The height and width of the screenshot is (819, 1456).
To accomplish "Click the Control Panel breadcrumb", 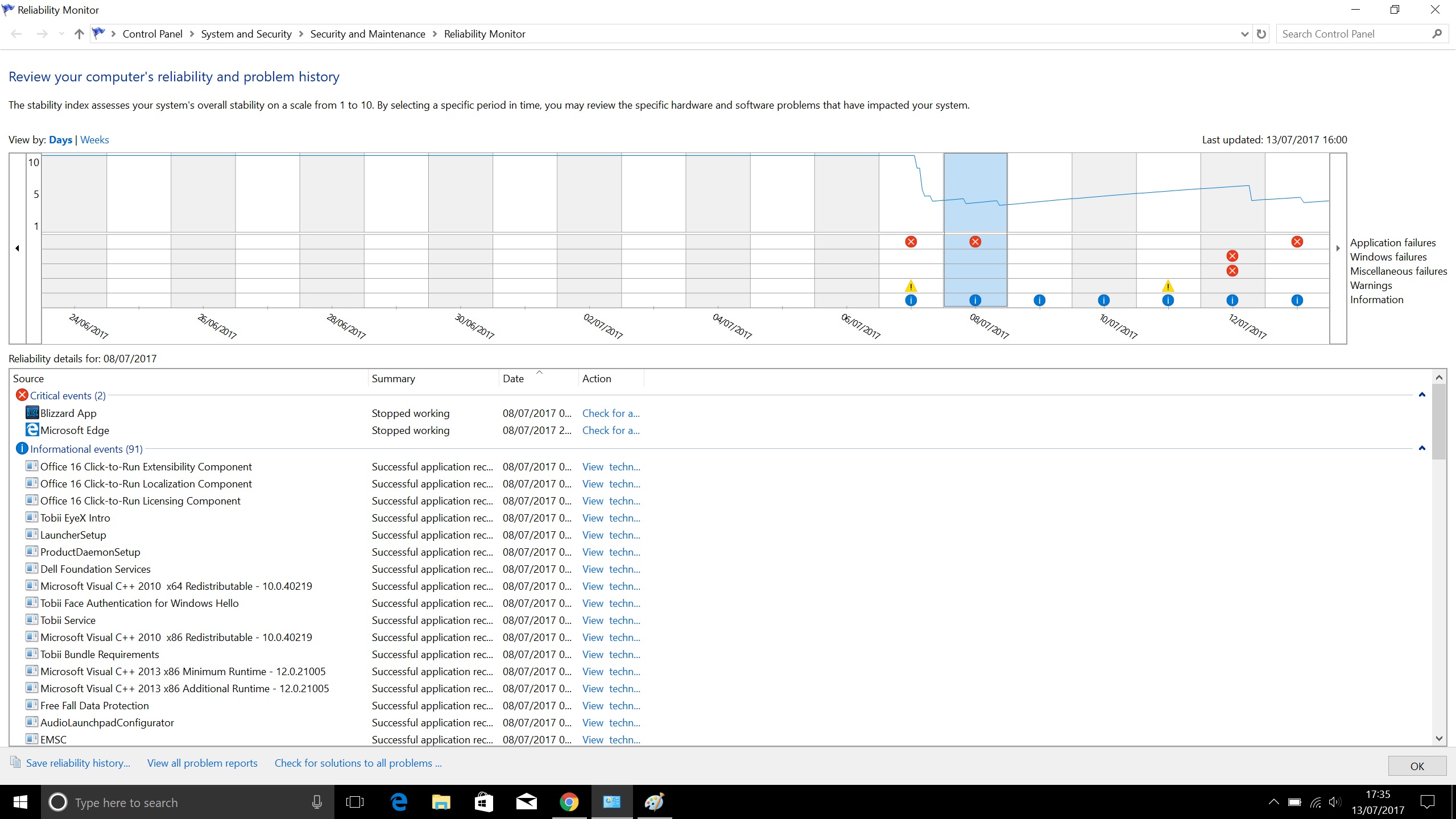I will [152, 34].
